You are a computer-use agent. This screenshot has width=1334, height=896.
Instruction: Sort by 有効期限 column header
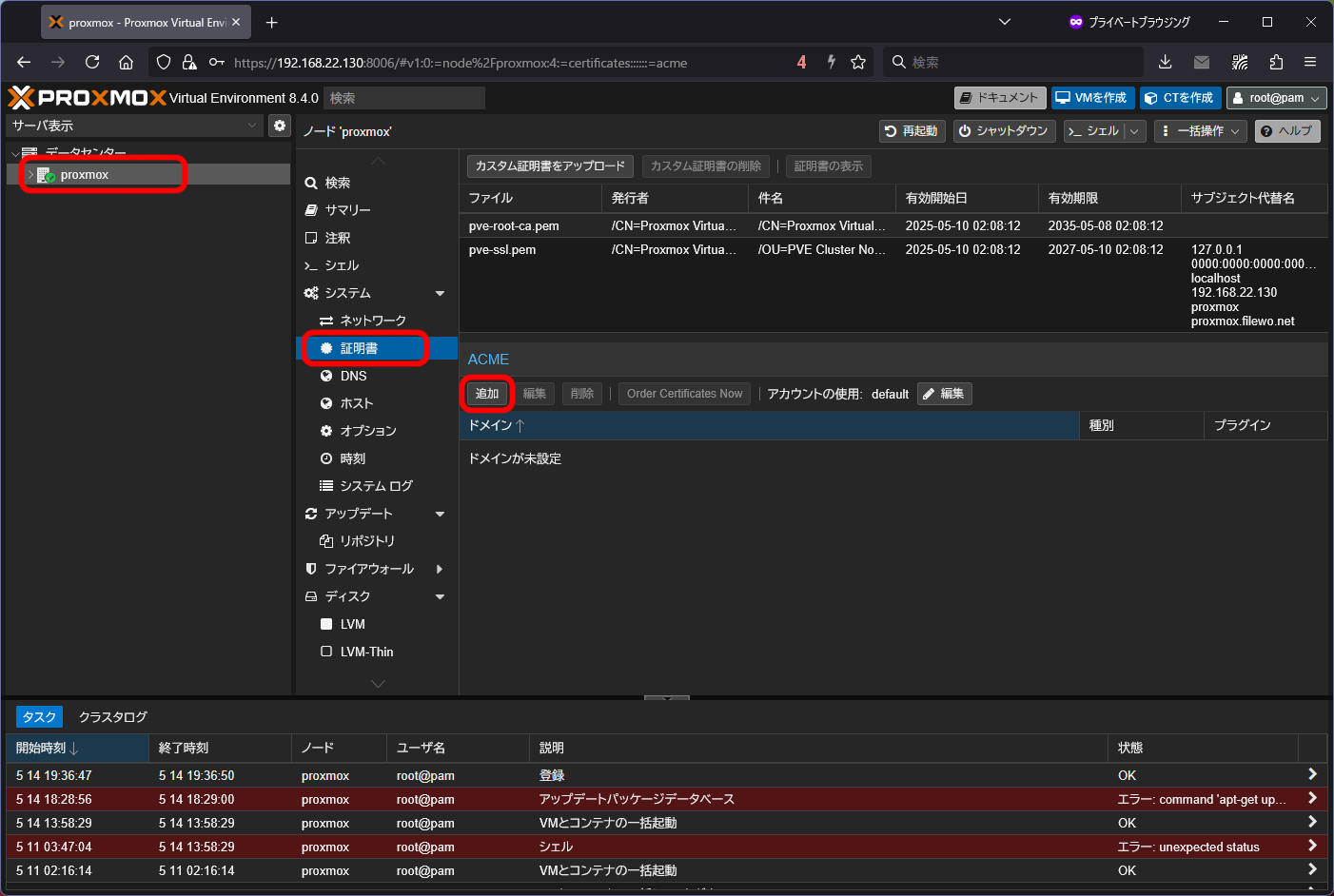pos(1109,198)
